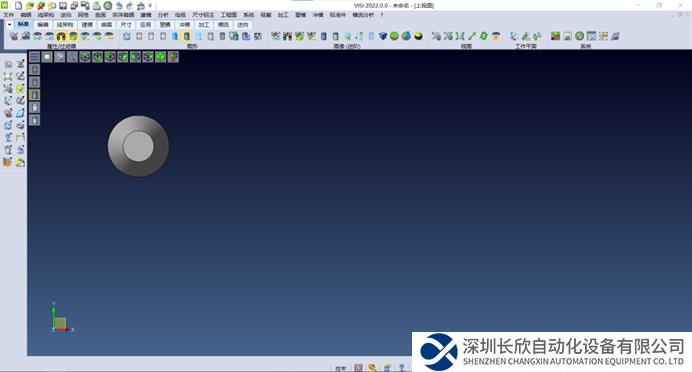Click the red-green sphere render icon
The image size is (692, 372).
point(394,36)
